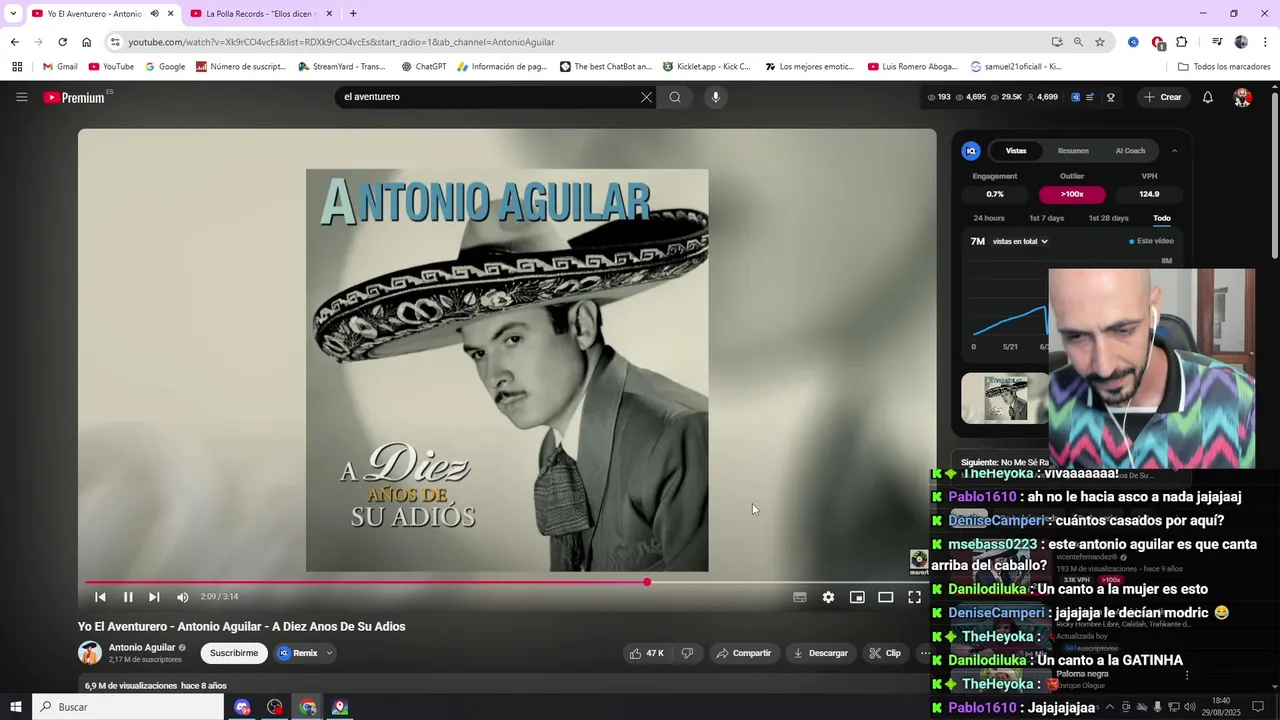
Task: Select the Todo range
Action: [x=1161, y=218]
